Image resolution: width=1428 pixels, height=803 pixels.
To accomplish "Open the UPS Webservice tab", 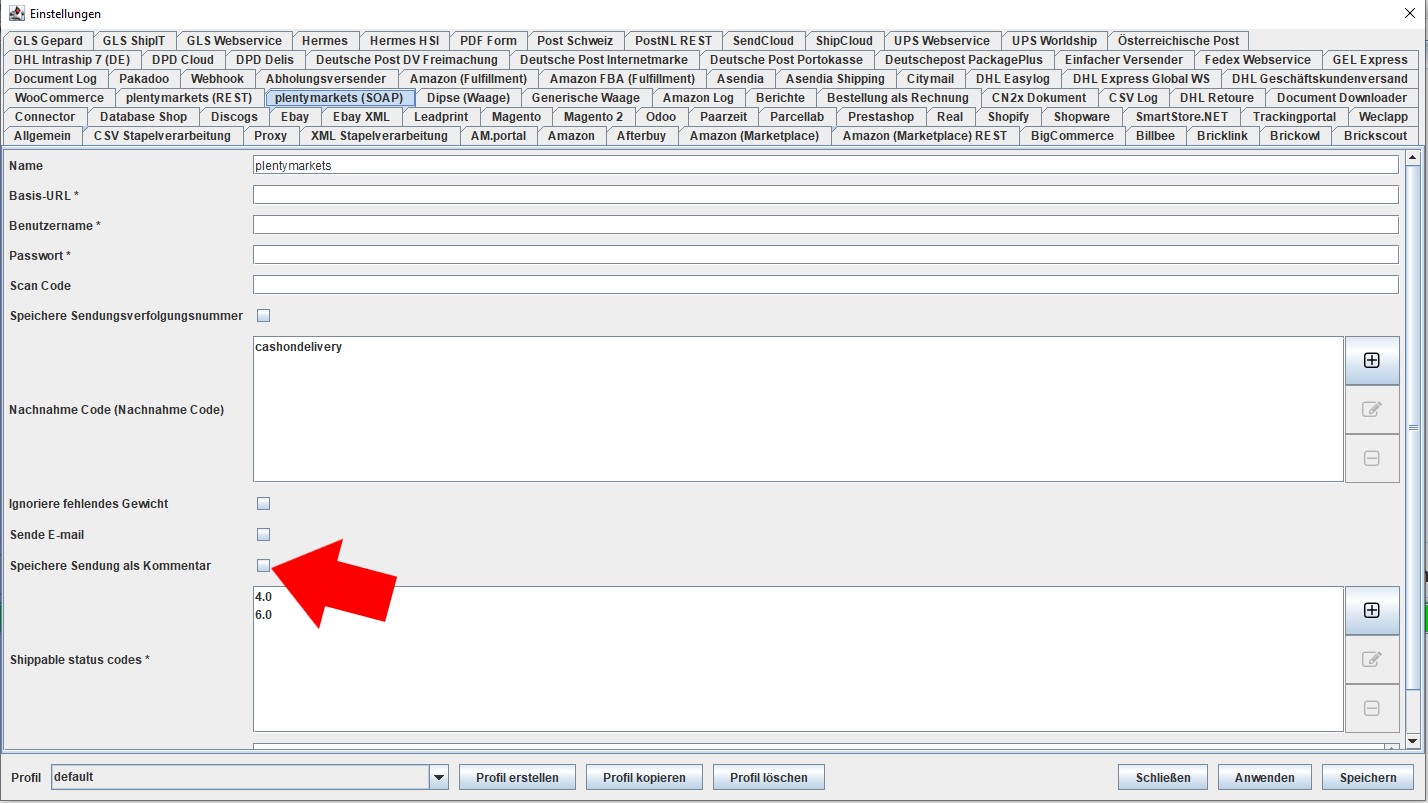I will [x=942, y=41].
